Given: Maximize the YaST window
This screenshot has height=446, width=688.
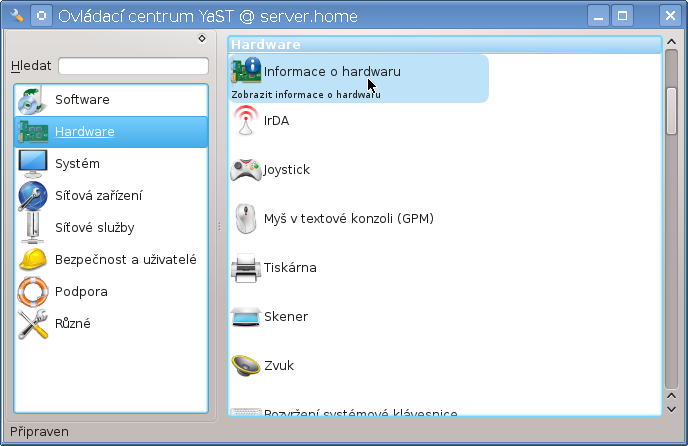Looking at the screenshot, I should coord(623,16).
